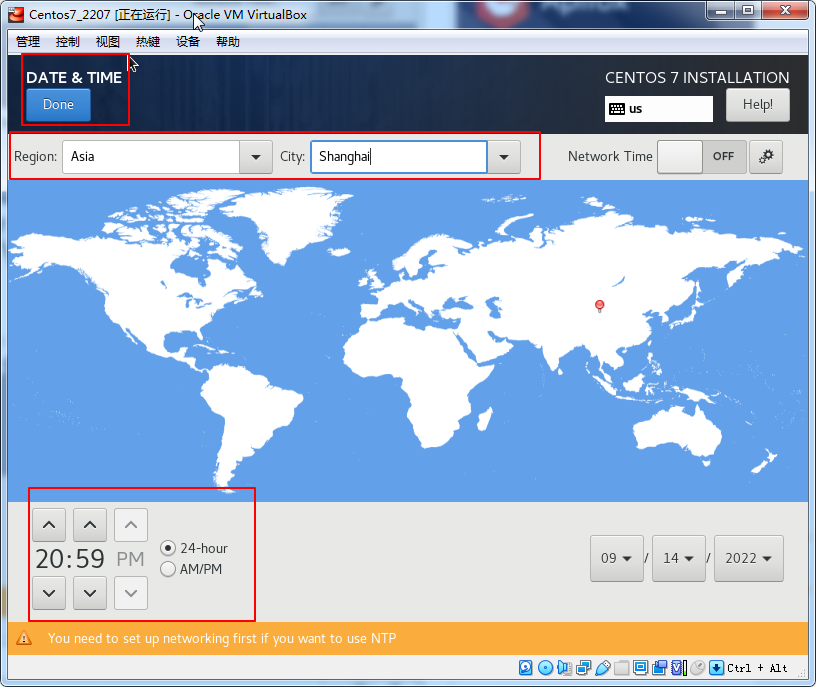
Task: Select the 24-hour time format
Action: pyautogui.click(x=168, y=548)
